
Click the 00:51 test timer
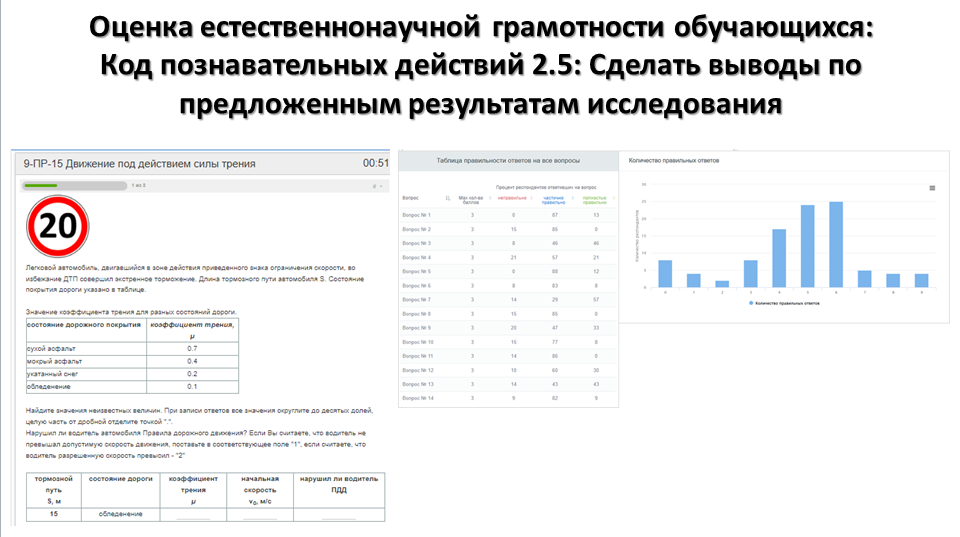point(376,163)
